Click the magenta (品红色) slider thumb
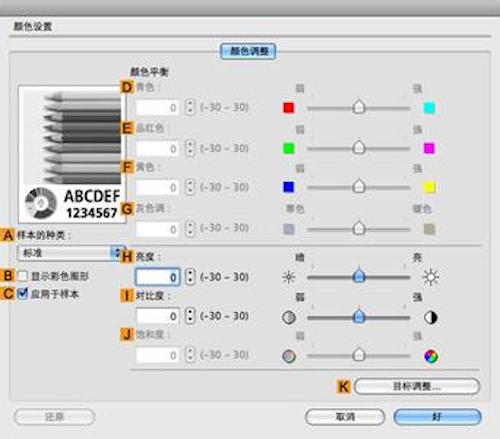The width and height of the screenshot is (500, 439). click(359, 147)
